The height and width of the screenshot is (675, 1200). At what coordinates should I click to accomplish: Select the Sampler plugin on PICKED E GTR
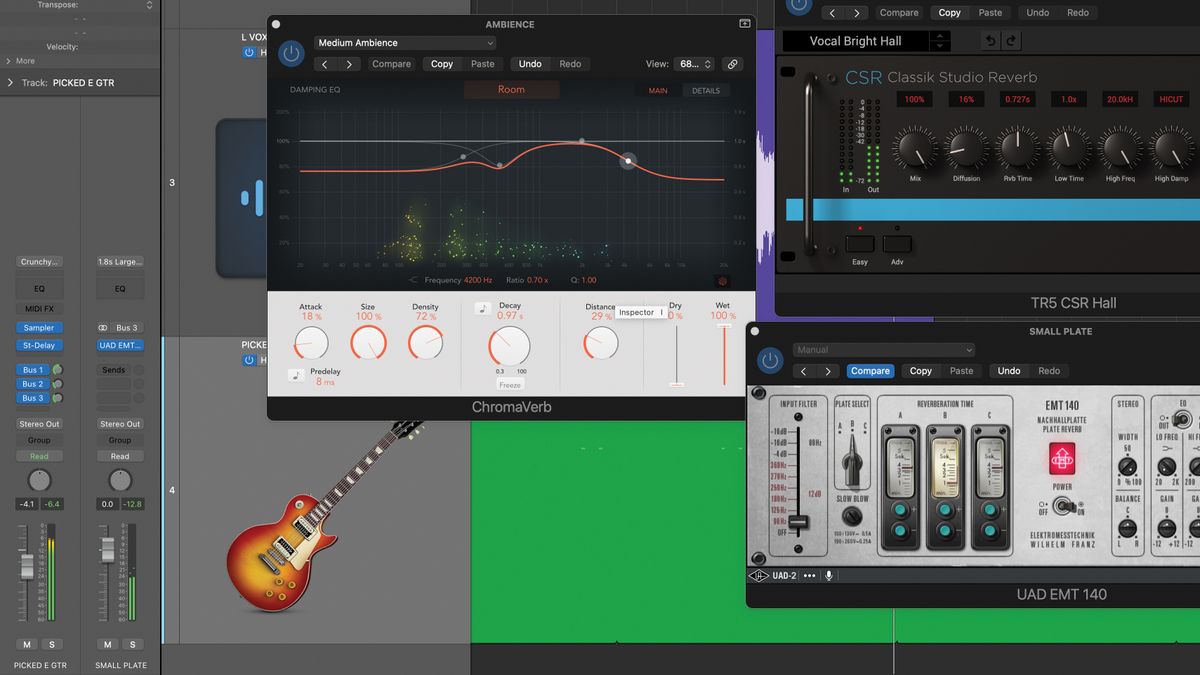click(x=38, y=327)
